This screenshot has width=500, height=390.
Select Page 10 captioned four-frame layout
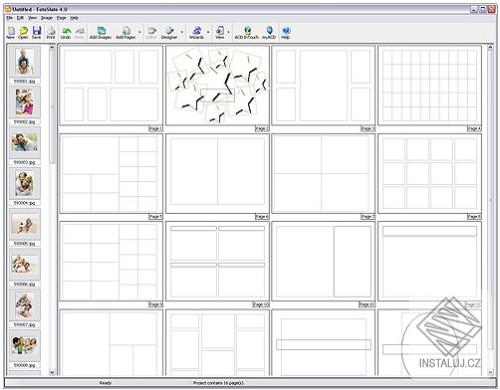pos(217,262)
